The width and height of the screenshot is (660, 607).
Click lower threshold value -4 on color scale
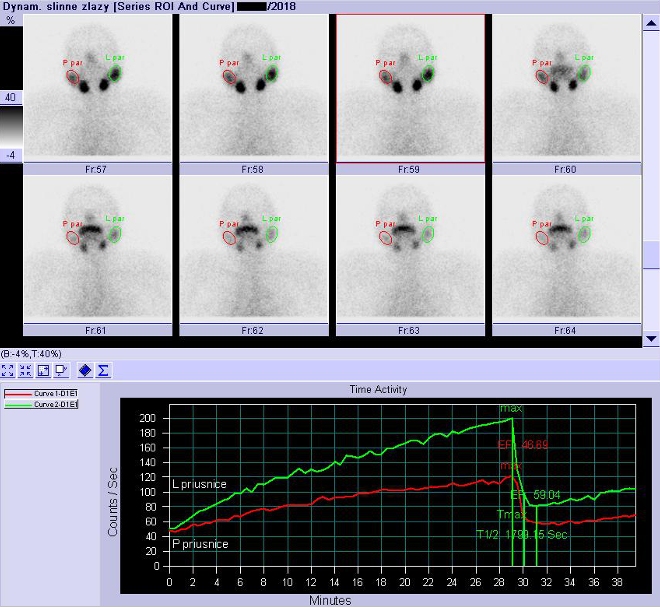click(x=11, y=155)
